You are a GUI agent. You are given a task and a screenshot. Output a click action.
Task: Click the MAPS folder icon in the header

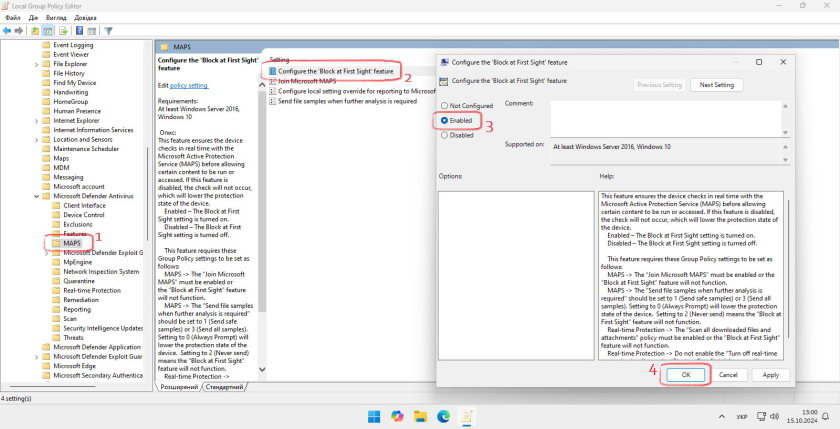164,47
